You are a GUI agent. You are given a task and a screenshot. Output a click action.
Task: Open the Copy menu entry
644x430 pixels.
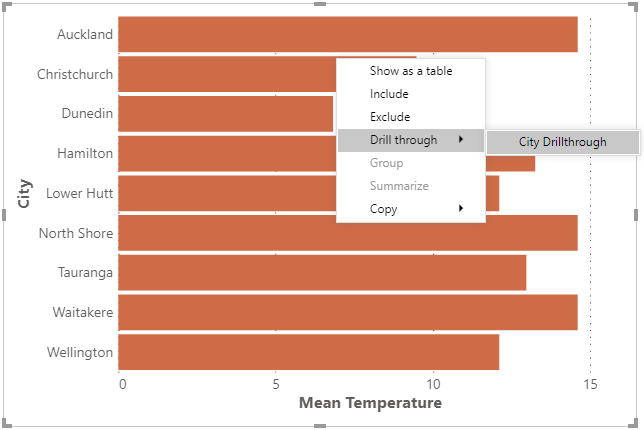pyautogui.click(x=411, y=209)
